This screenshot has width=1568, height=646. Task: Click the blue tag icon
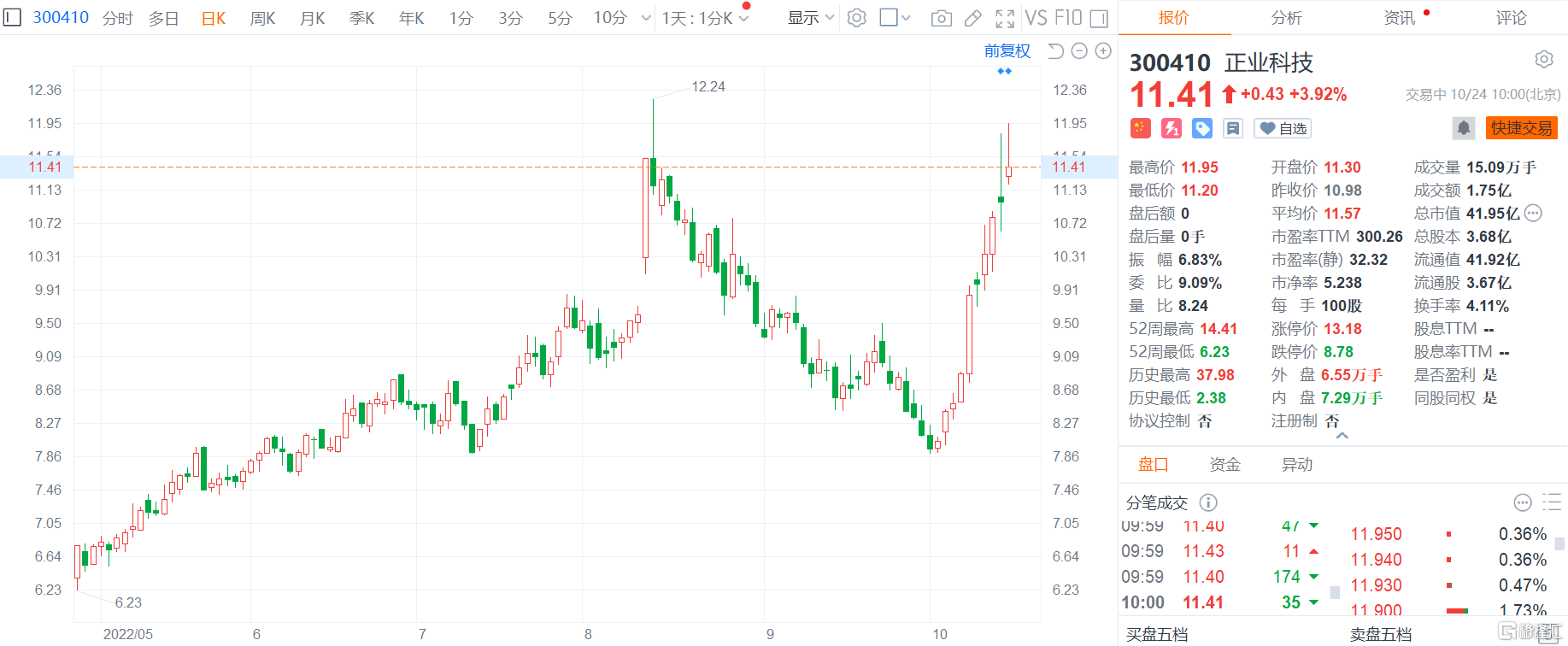(1202, 128)
